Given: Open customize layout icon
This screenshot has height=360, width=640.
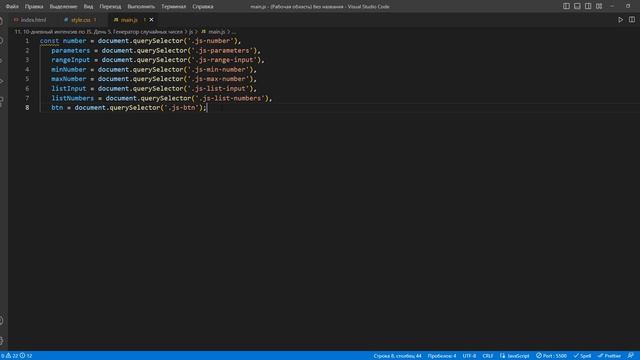Looking at the screenshot, I should (x=599, y=6).
